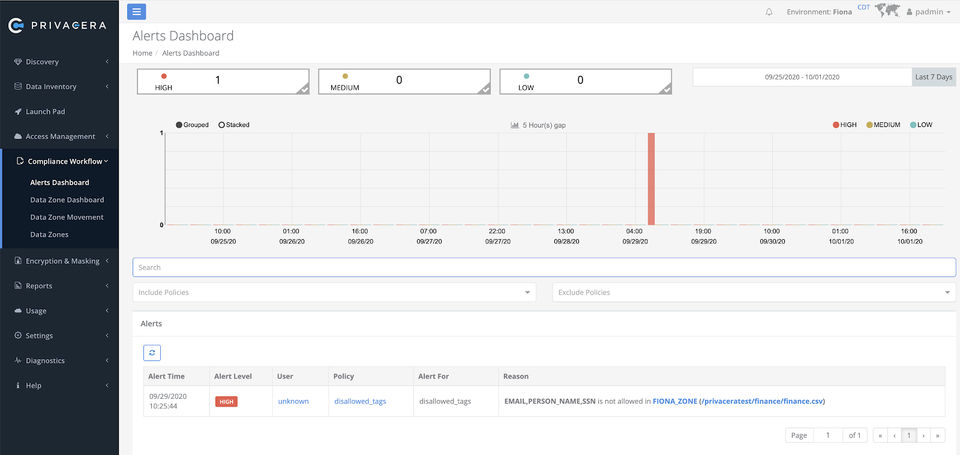Click the Discovery diamond icon

tap(18, 62)
